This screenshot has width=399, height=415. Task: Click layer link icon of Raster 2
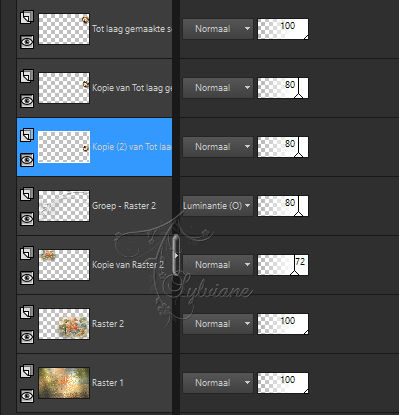point(27,312)
